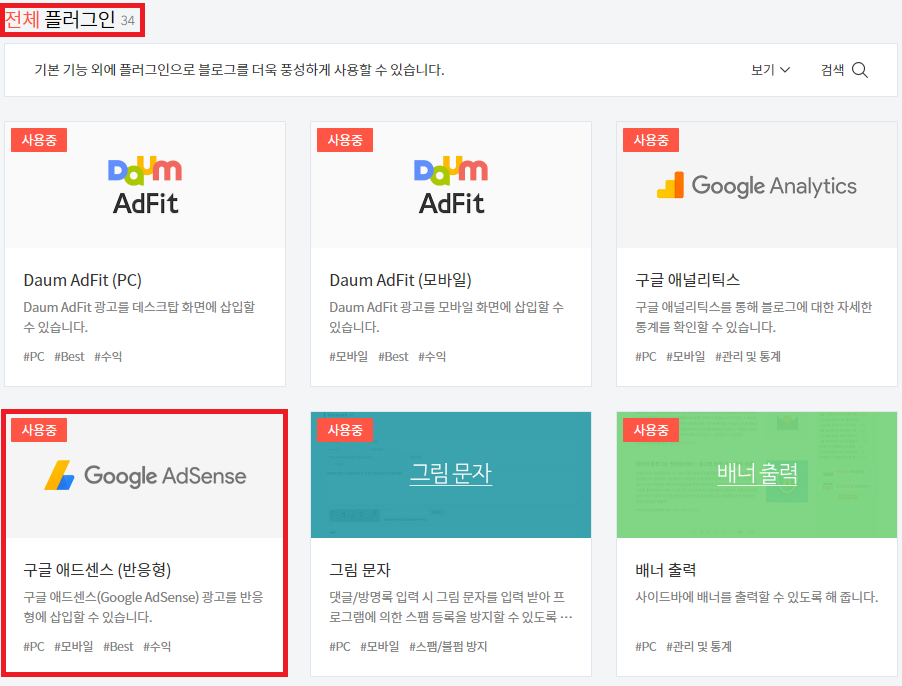902x686 pixels.
Task: Click the 사용중 badge on Daum AdFit (모바일)
Action: click(345, 140)
